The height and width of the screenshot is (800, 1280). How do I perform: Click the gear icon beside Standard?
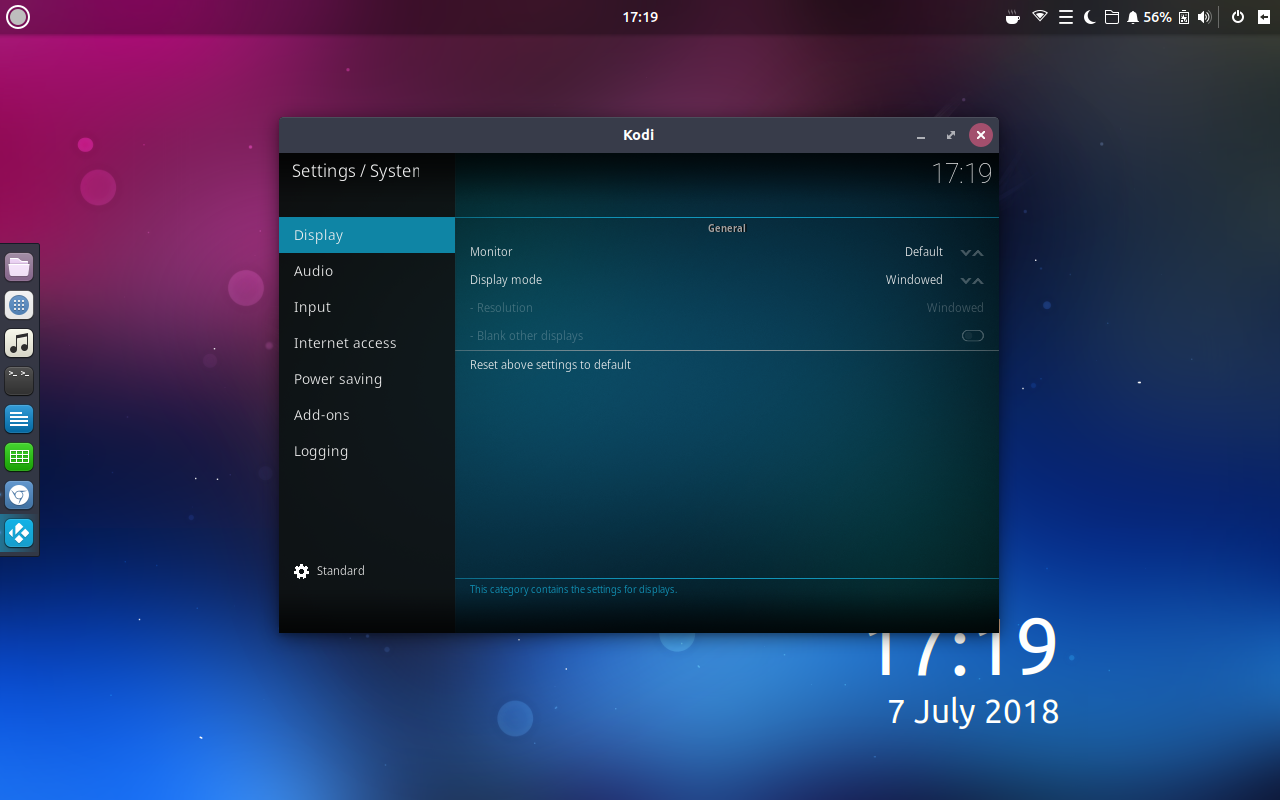[302, 571]
